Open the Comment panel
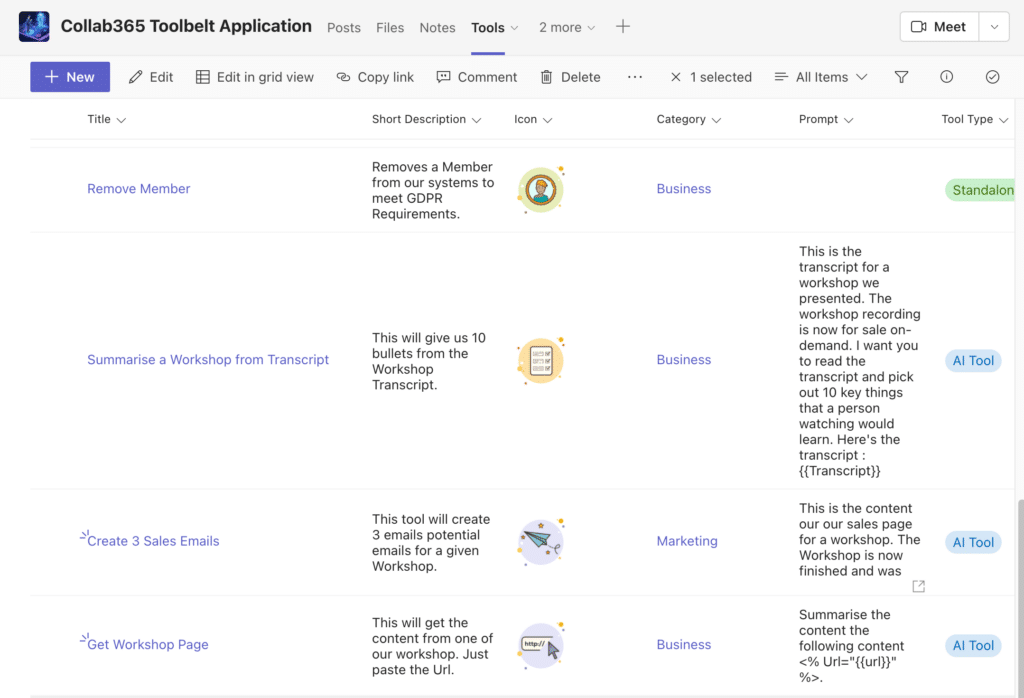The height and width of the screenshot is (698, 1024). click(x=477, y=76)
